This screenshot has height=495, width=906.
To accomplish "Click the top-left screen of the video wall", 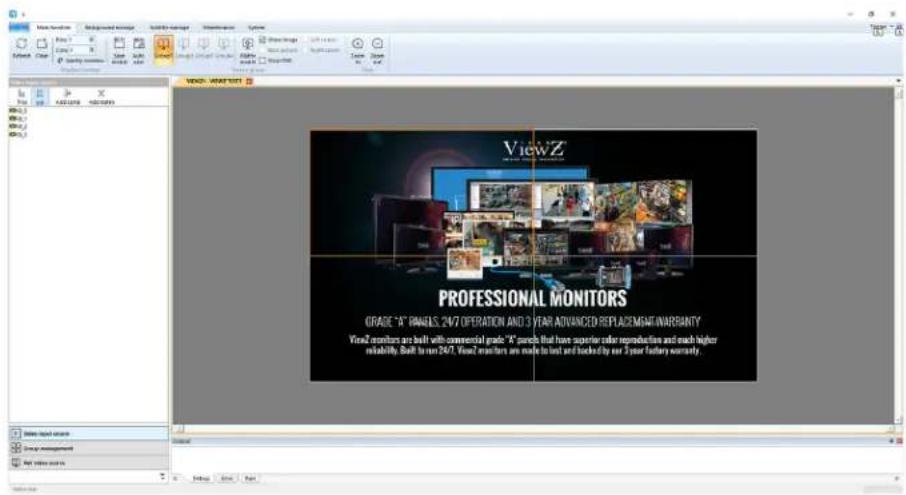I will 422,193.
